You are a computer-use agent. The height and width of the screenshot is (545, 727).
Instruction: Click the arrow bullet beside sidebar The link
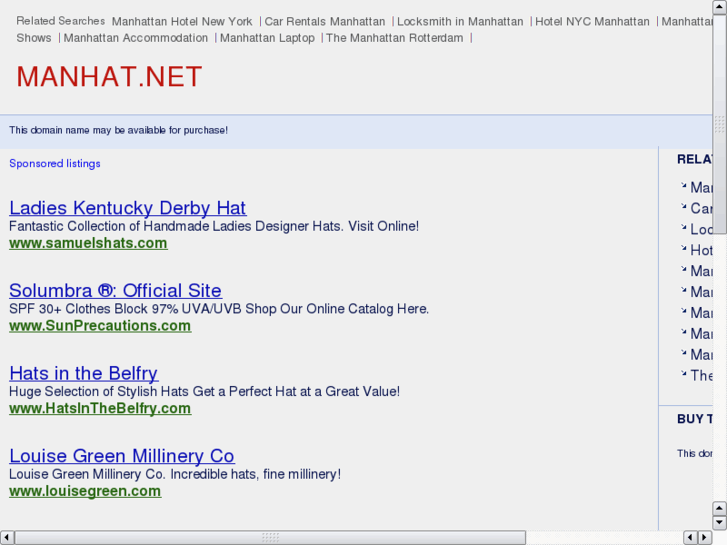(683, 372)
